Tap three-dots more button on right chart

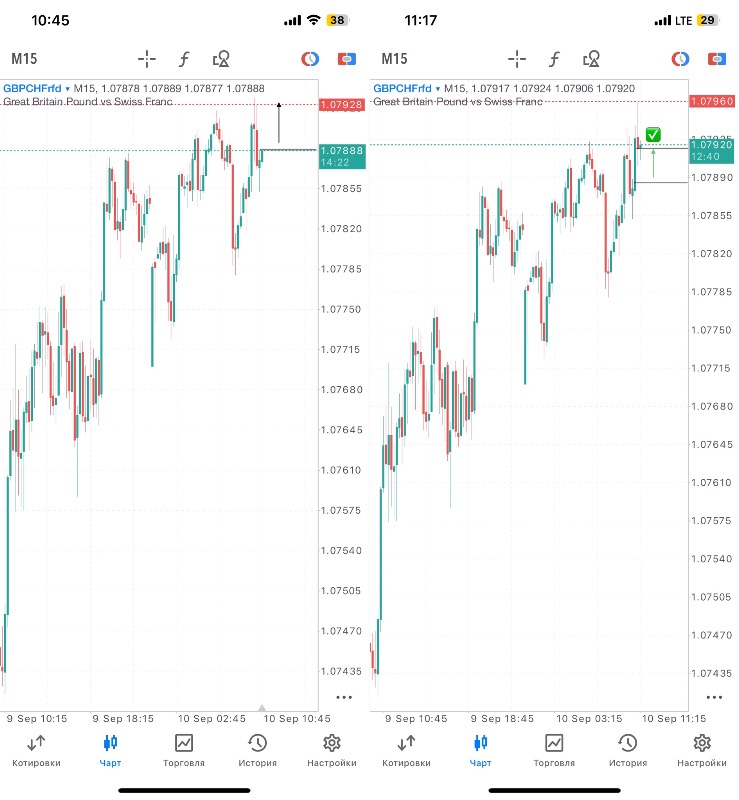(x=714, y=697)
